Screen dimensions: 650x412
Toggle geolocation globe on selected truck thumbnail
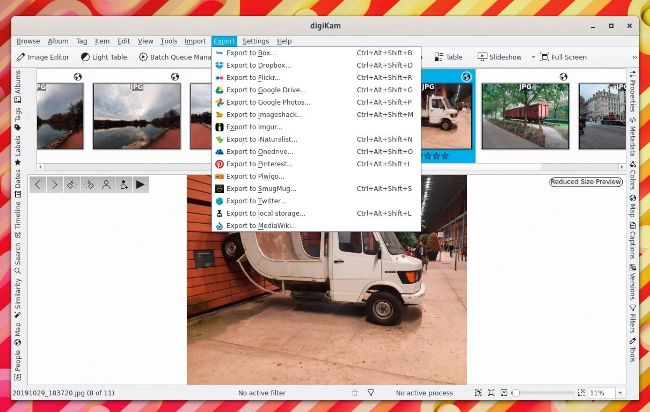465,77
